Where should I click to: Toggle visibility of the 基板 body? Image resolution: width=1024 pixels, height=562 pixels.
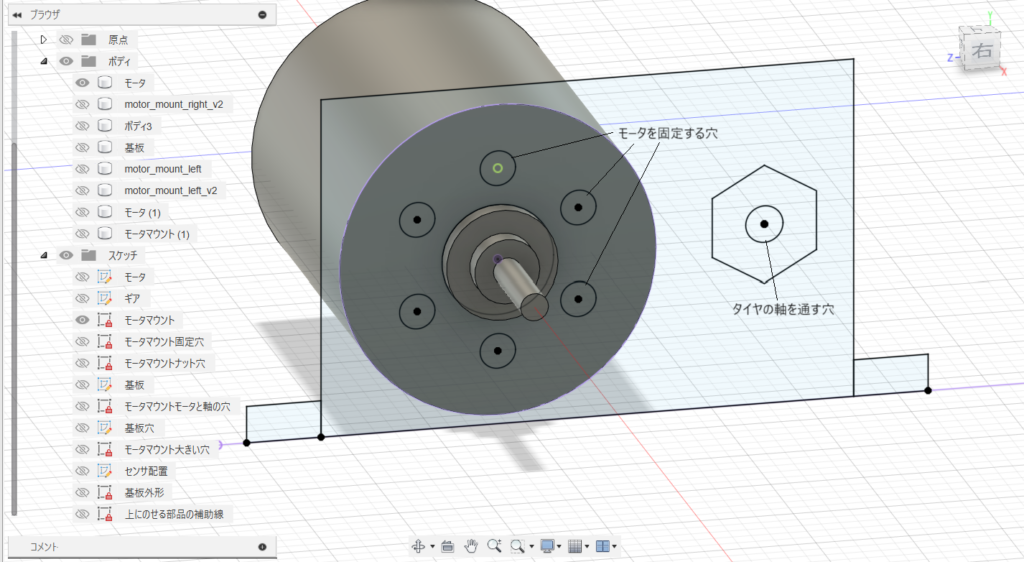point(82,147)
